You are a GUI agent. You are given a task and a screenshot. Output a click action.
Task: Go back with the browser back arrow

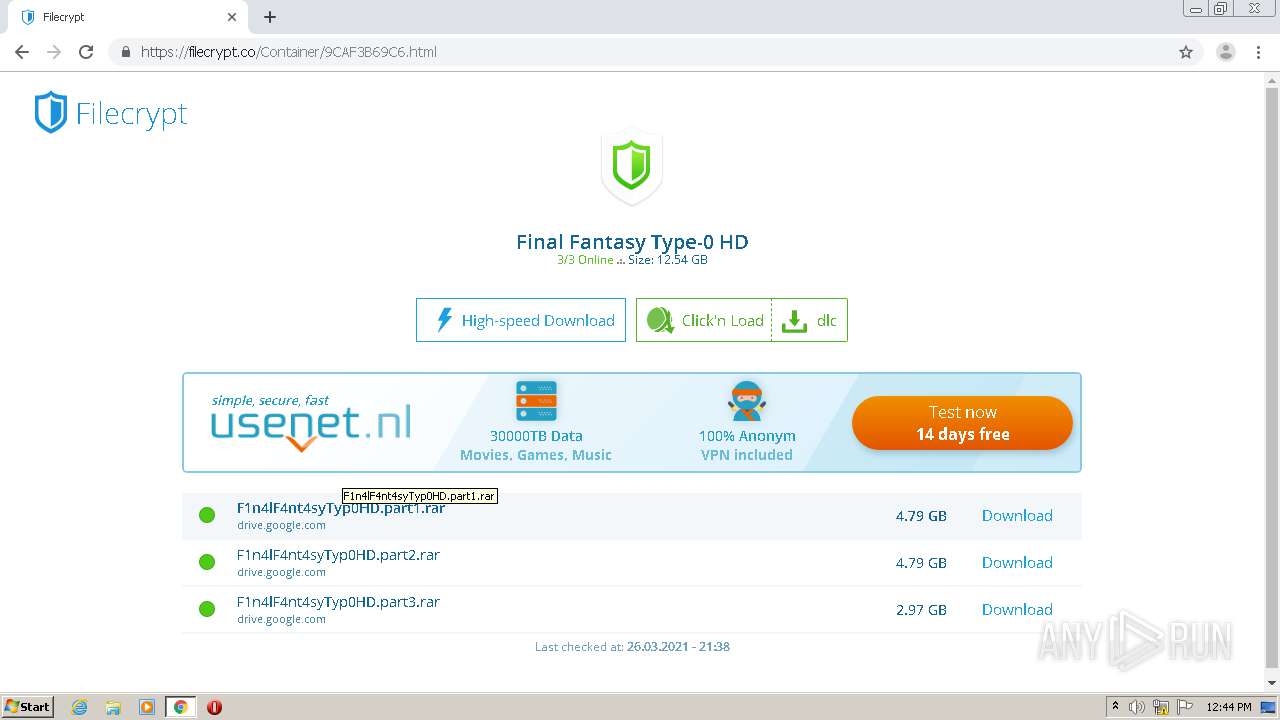click(22, 52)
